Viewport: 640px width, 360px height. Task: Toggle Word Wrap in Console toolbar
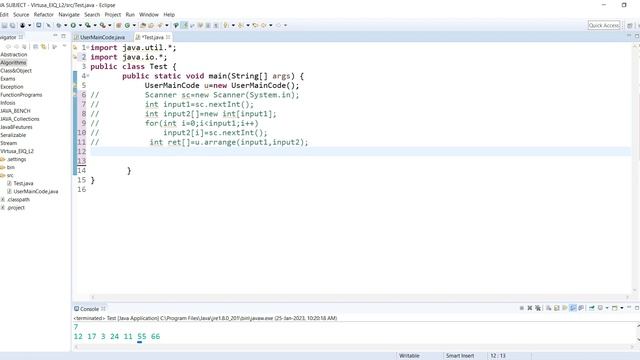tap(564, 308)
